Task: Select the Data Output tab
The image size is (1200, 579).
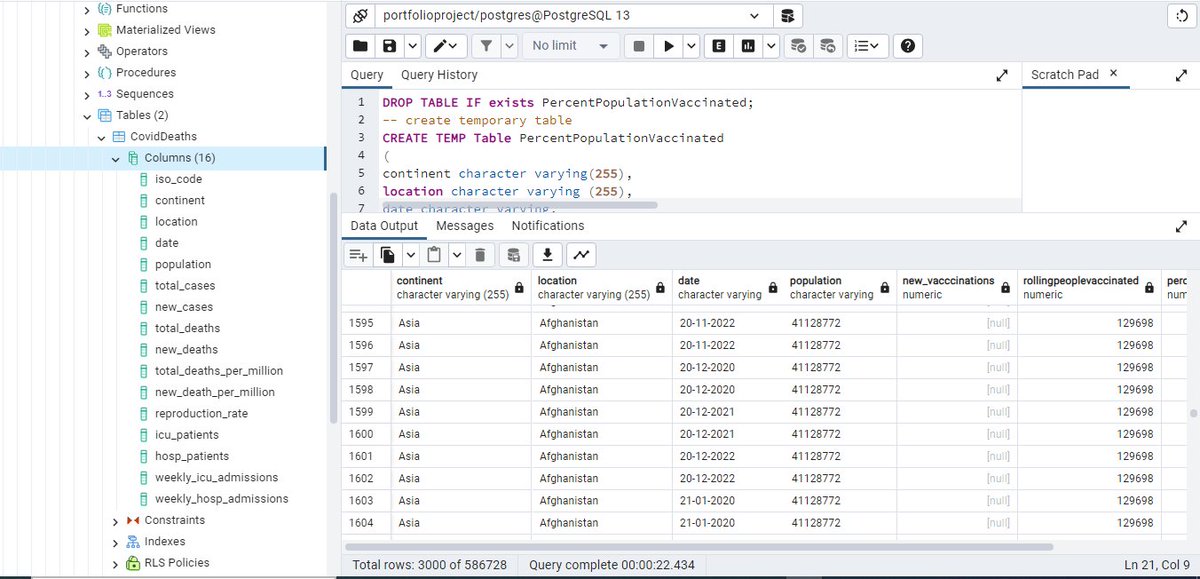Action: [384, 226]
